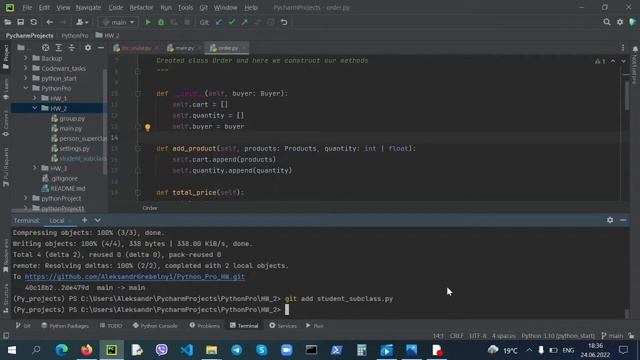Click the rollback undo arrow icon
The height and width of the screenshot is (360, 640).
click(284, 22)
